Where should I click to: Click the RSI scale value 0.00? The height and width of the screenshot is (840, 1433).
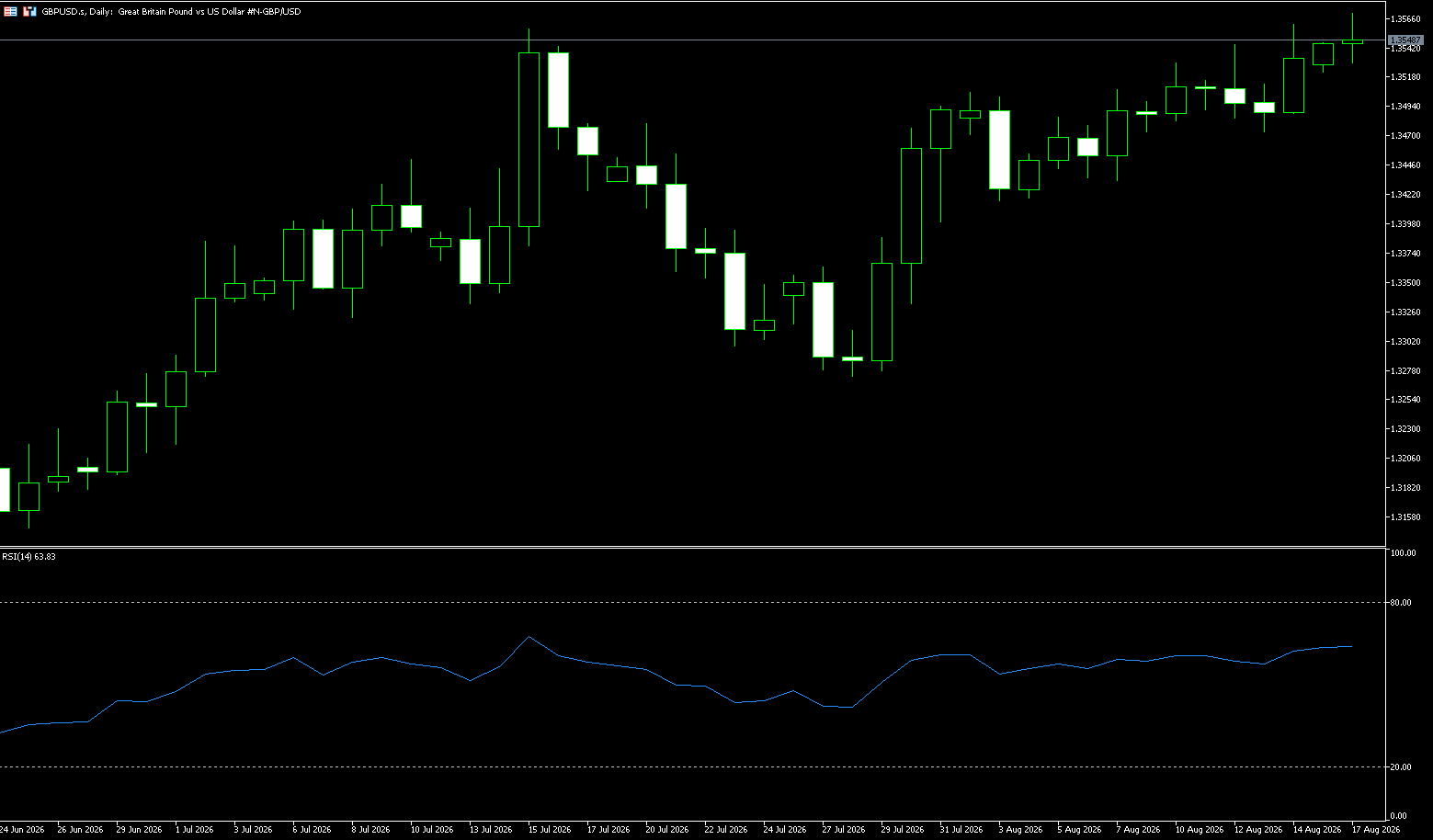[1399, 816]
